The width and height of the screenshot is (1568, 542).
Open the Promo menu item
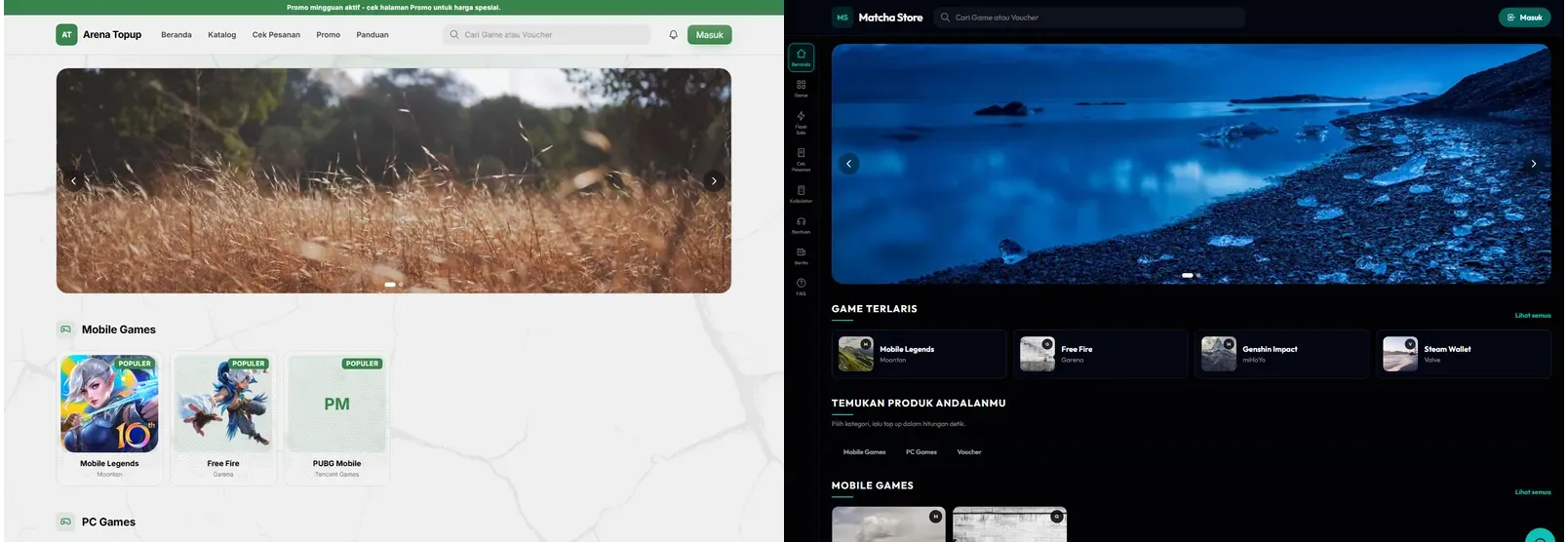pyautogui.click(x=328, y=34)
